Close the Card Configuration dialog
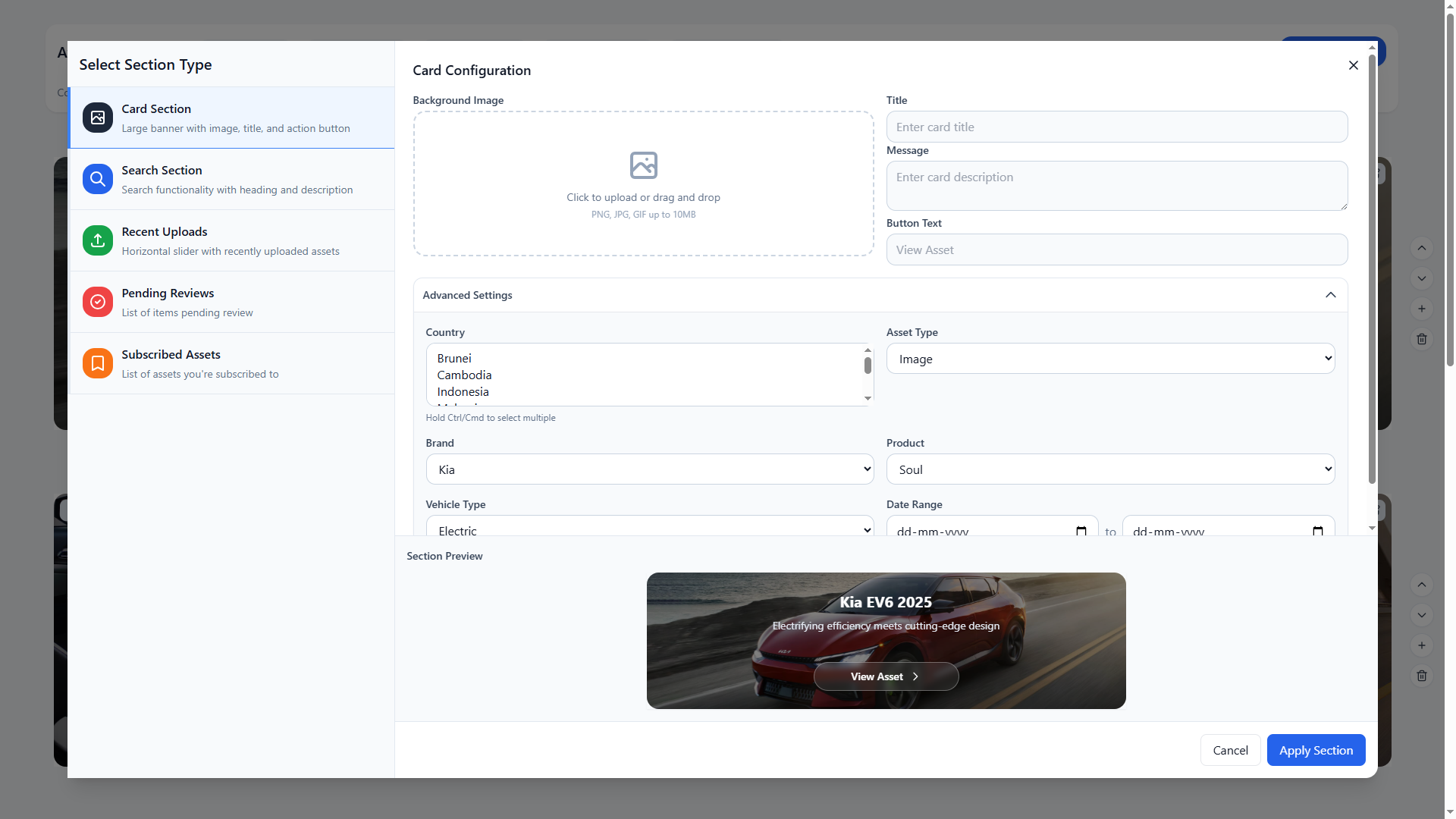 (x=1354, y=65)
